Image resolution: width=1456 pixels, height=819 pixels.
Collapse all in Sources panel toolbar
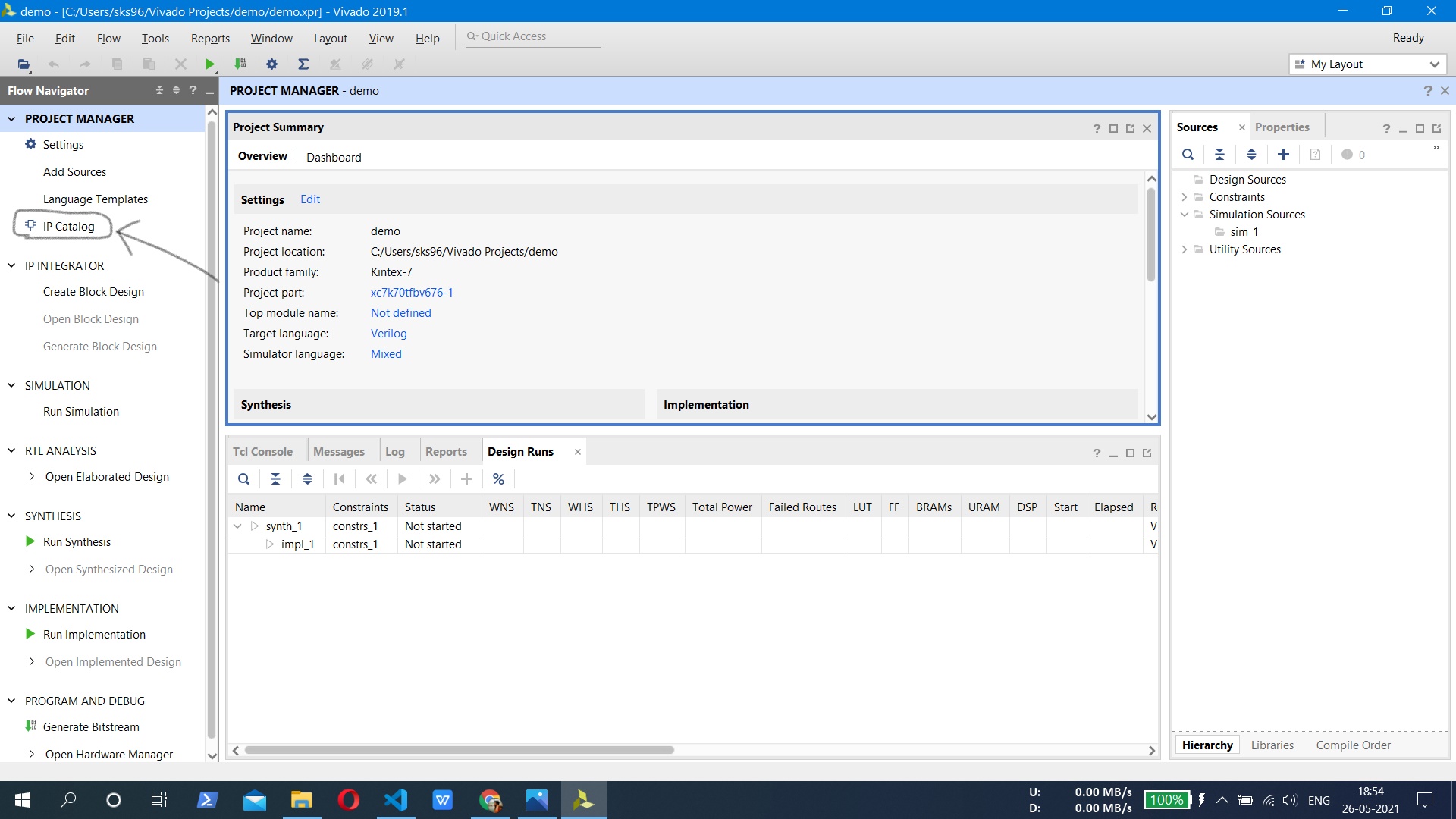tap(1219, 155)
